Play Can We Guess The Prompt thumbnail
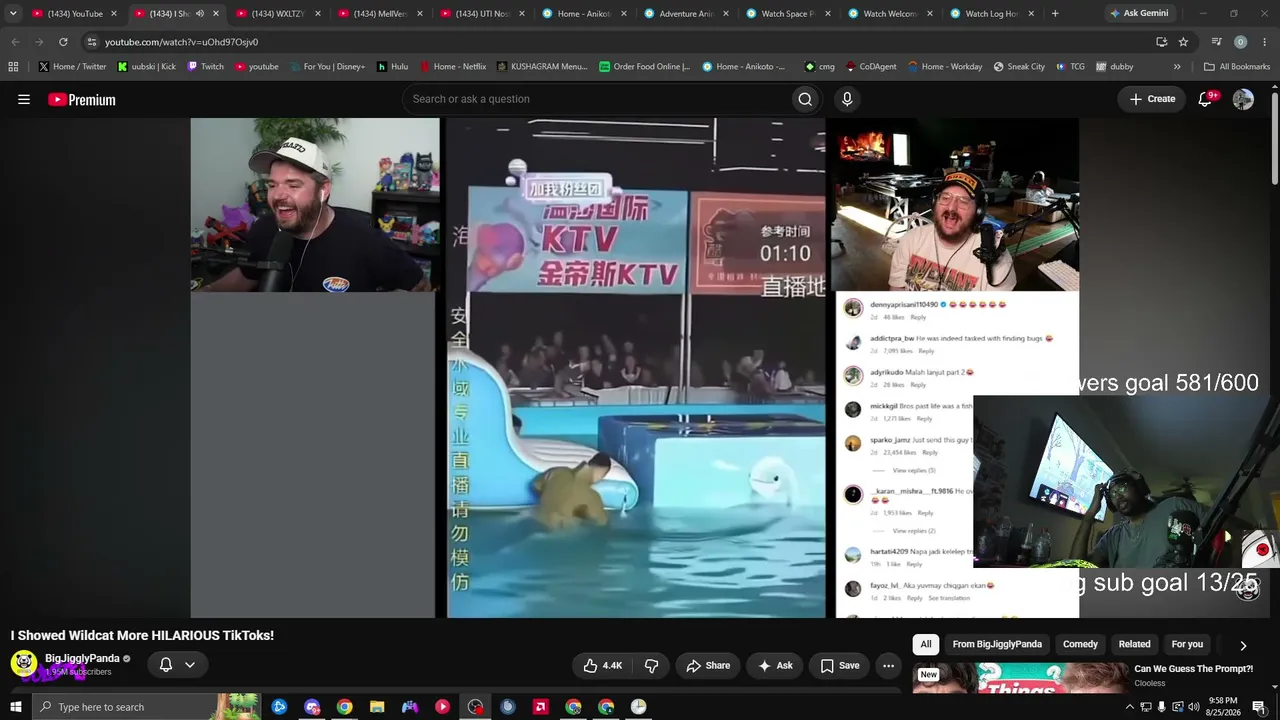The height and width of the screenshot is (720, 1280). (x=1019, y=678)
